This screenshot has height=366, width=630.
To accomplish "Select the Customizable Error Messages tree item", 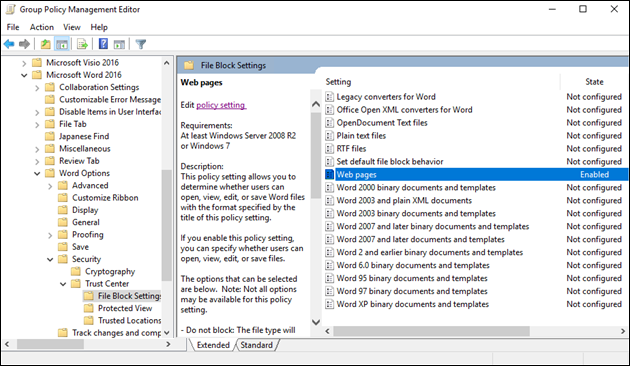I will (x=110, y=99).
